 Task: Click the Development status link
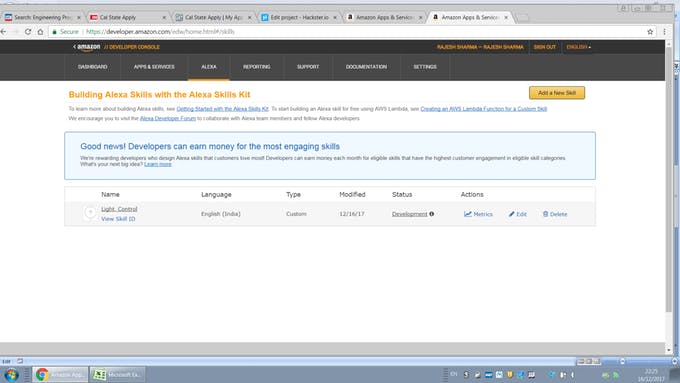coord(409,214)
